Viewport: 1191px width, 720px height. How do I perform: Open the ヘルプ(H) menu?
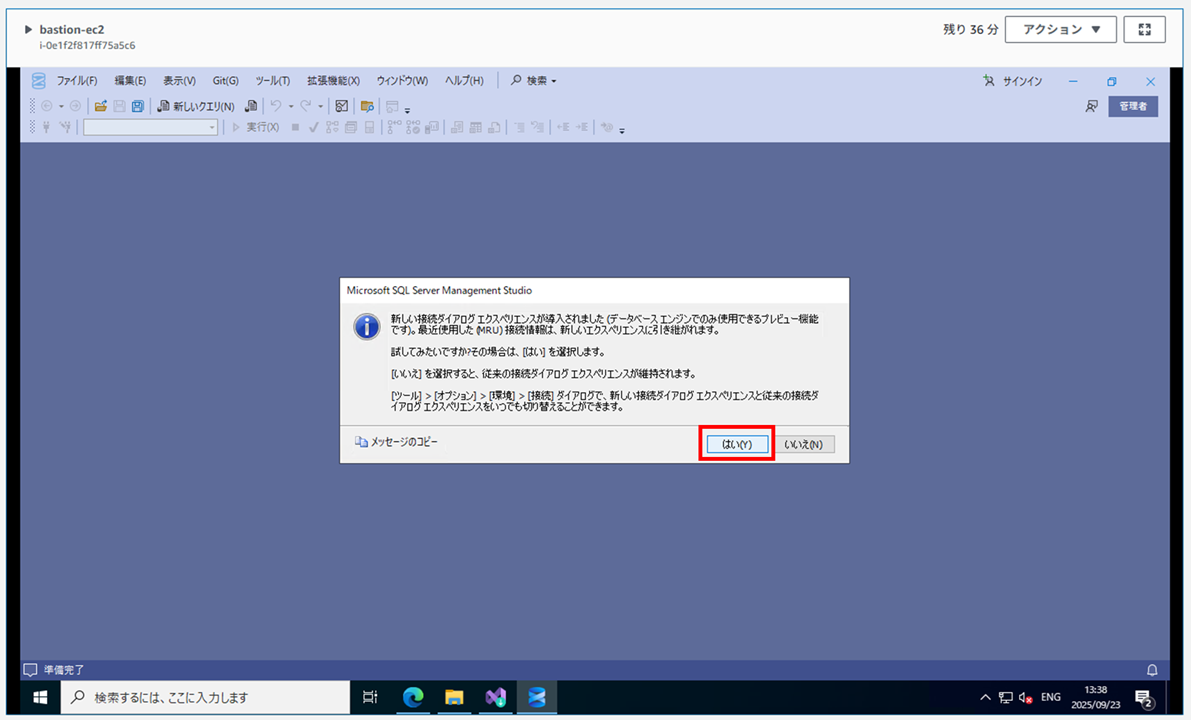click(x=463, y=81)
